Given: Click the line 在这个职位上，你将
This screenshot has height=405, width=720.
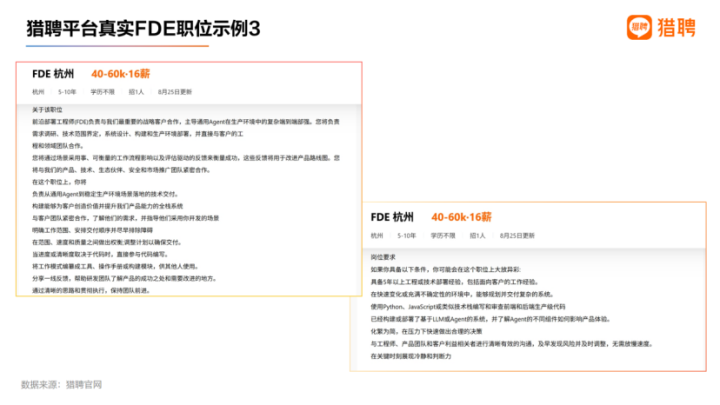Looking at the screenshot, I should [x=59, y=182].
